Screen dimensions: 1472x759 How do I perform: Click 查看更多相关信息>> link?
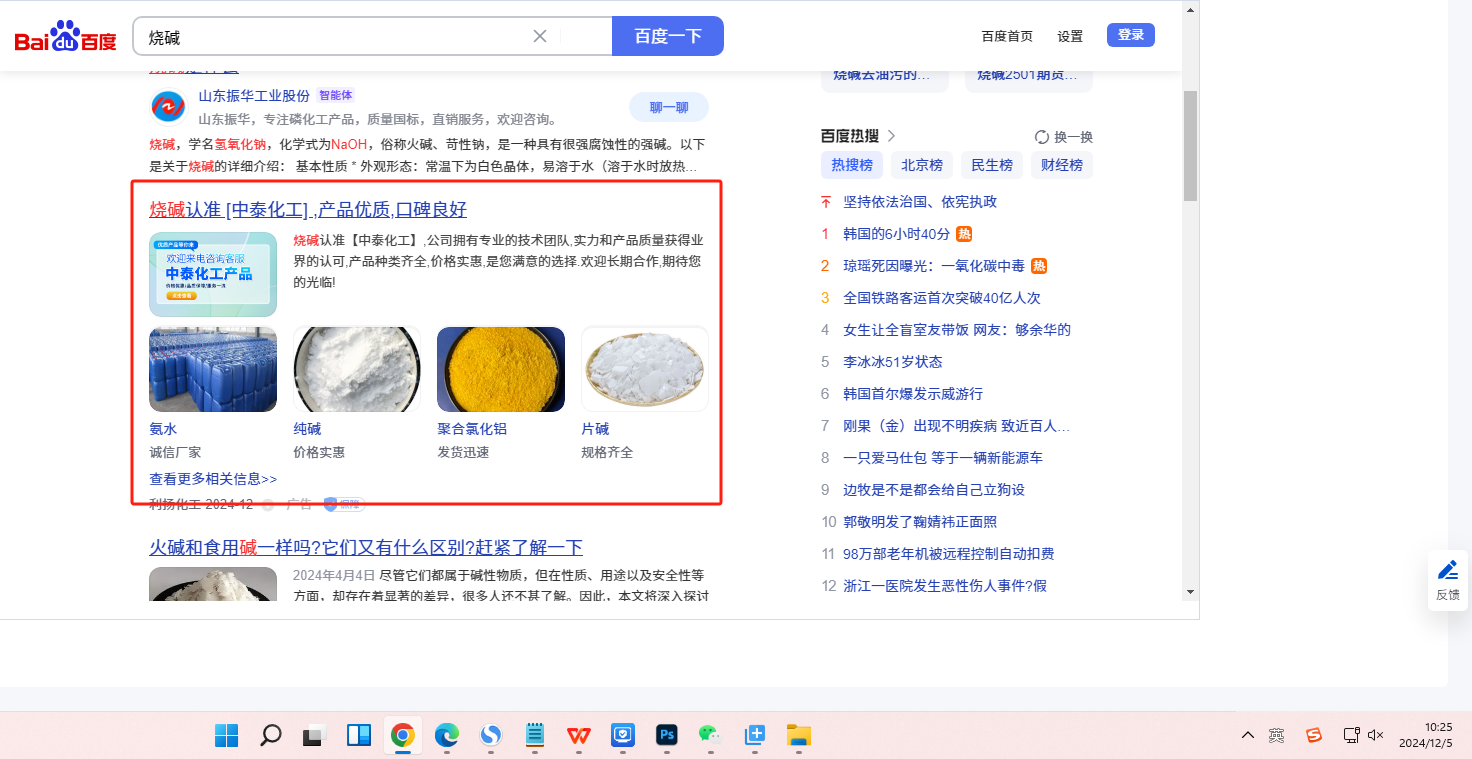[213, 479]
